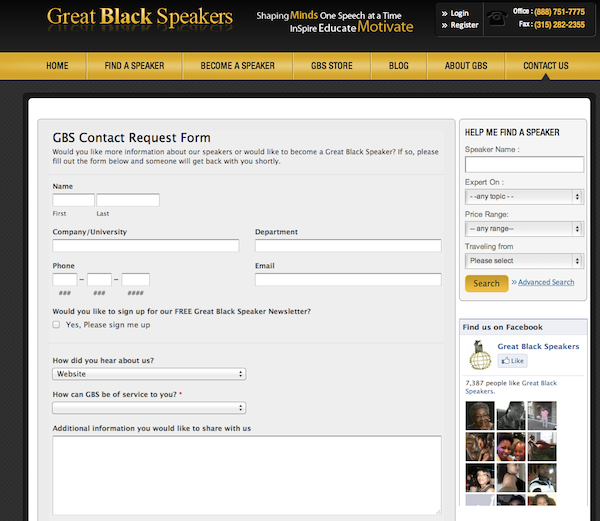Viewport: 600px width, 521px height.
Task: Click the first Facebook fan photo, top row
Action: 480,415
